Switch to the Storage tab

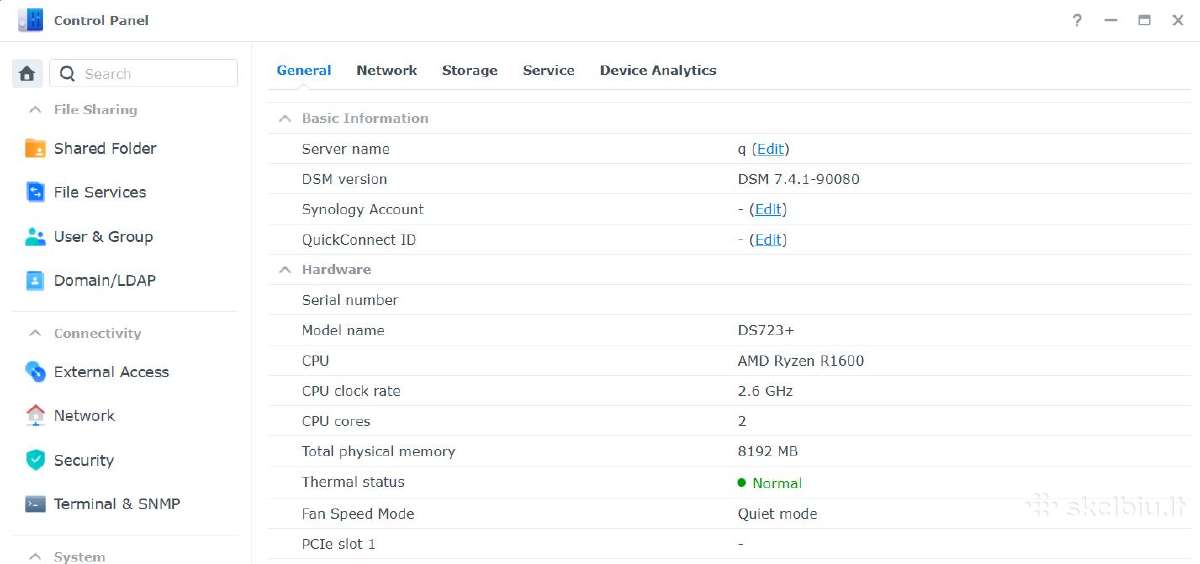click(470, 70)
